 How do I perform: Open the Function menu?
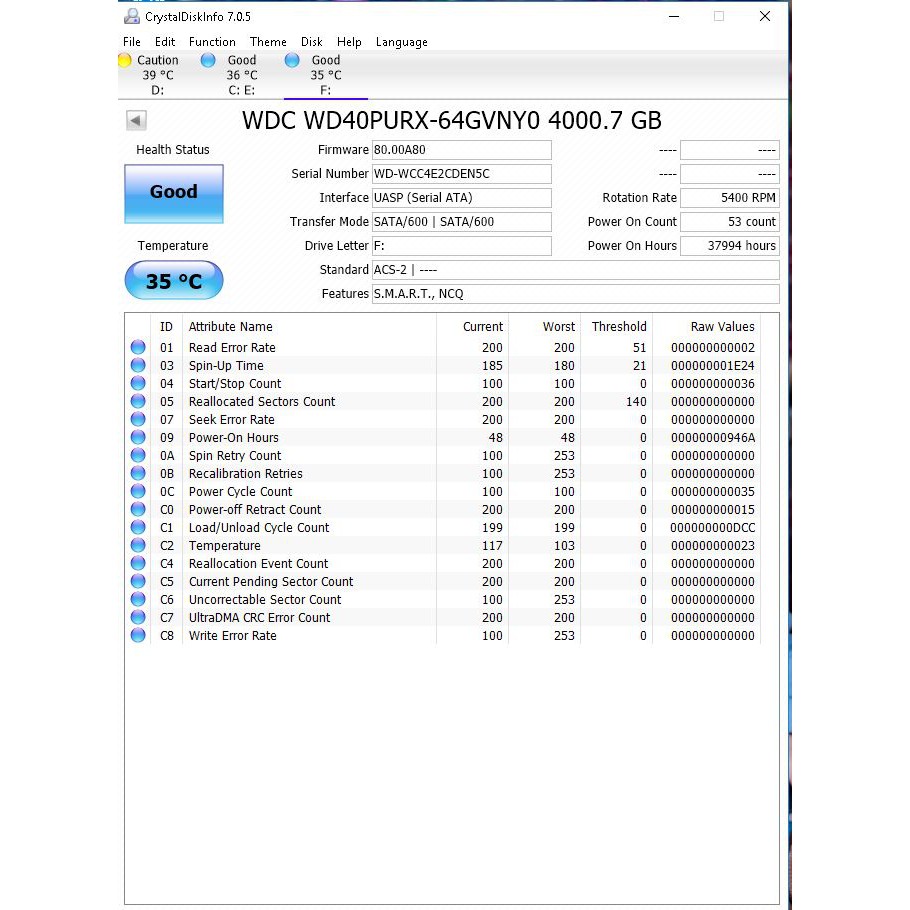(x=212, y=42)
